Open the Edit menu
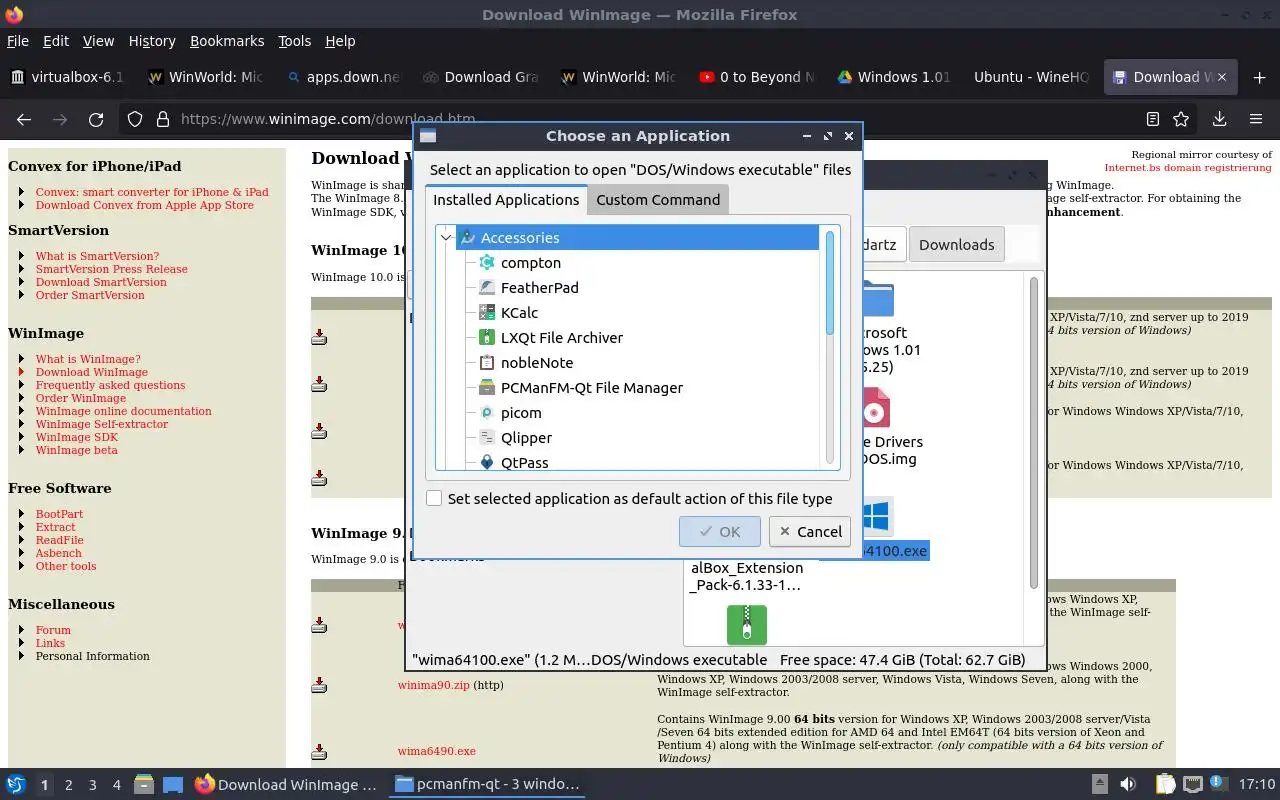The height and width of the screenshot is (800, 1280). [56, 41]
